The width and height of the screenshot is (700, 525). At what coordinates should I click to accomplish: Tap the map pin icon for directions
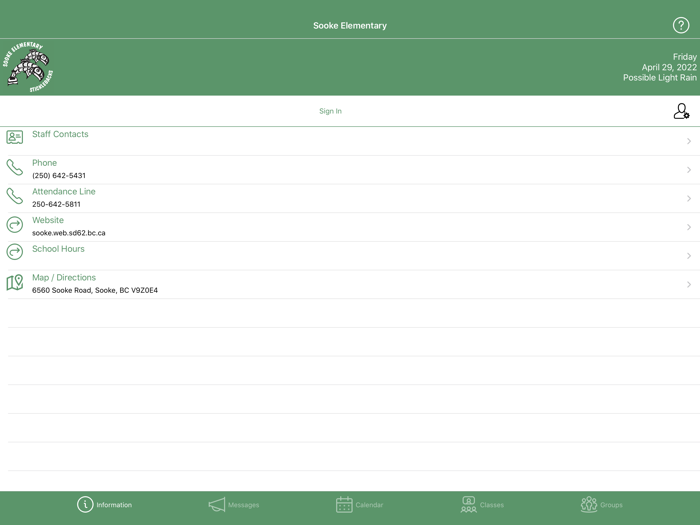15,282
